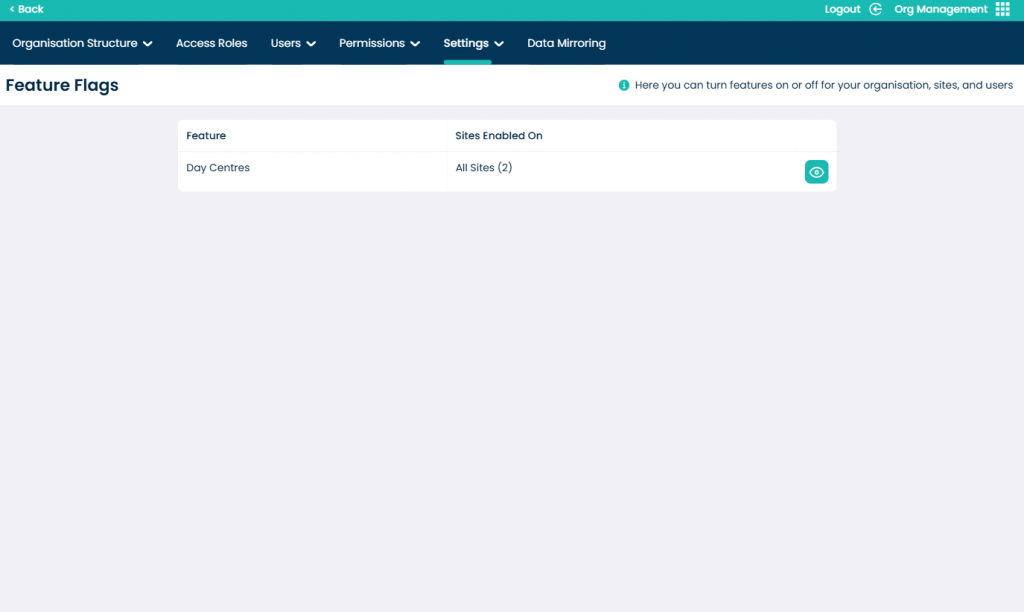Open the Org Management app grid icon
The image size is (1024, 612).
click(x=1002, y=9)
